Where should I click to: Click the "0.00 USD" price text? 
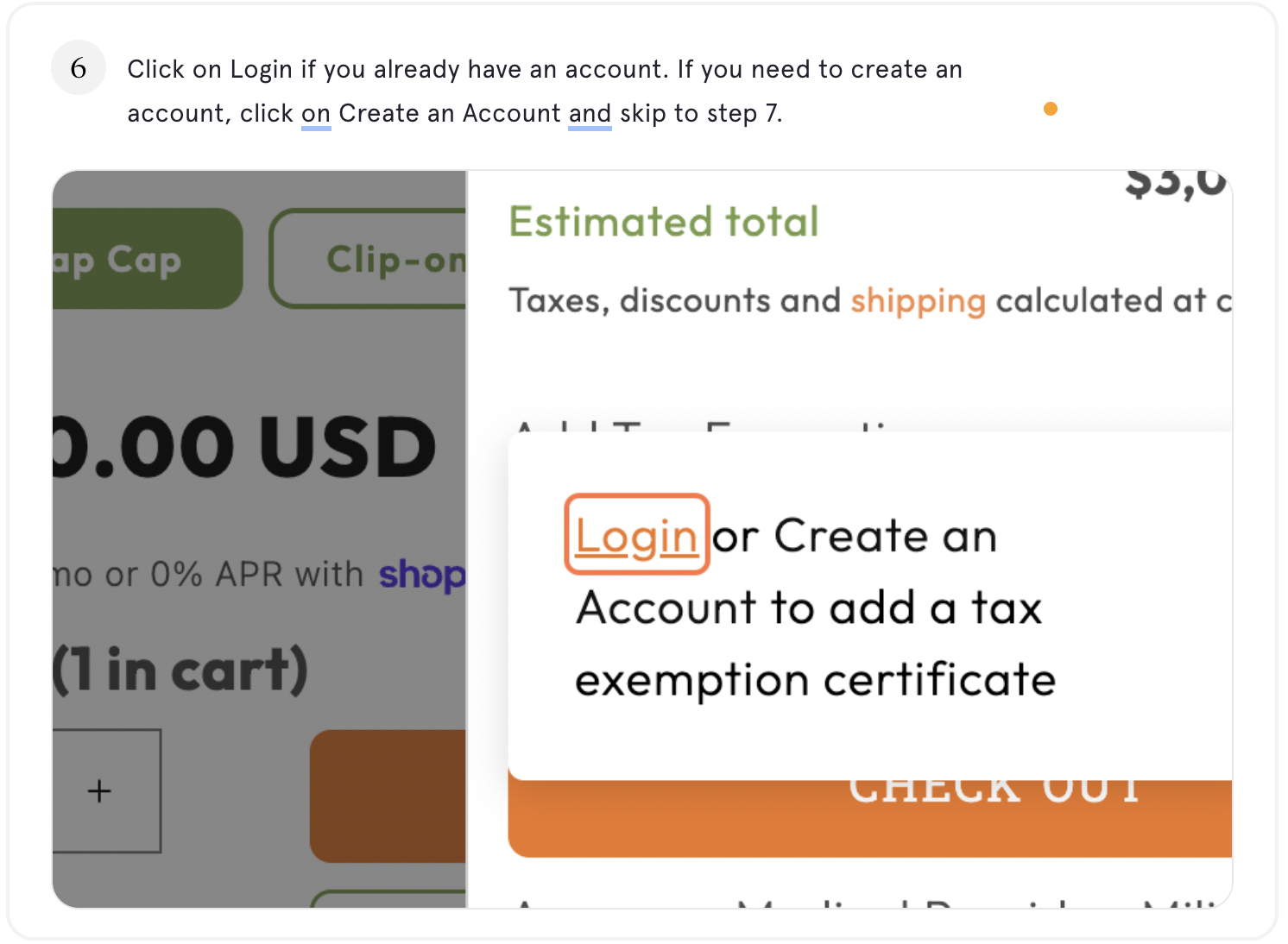[246, 447]
